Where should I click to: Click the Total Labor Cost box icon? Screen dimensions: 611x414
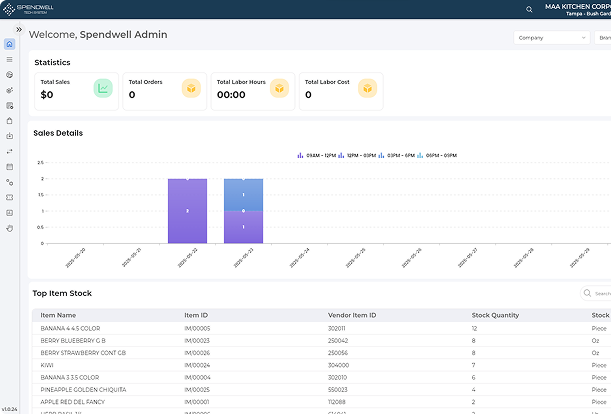[367, 88]
